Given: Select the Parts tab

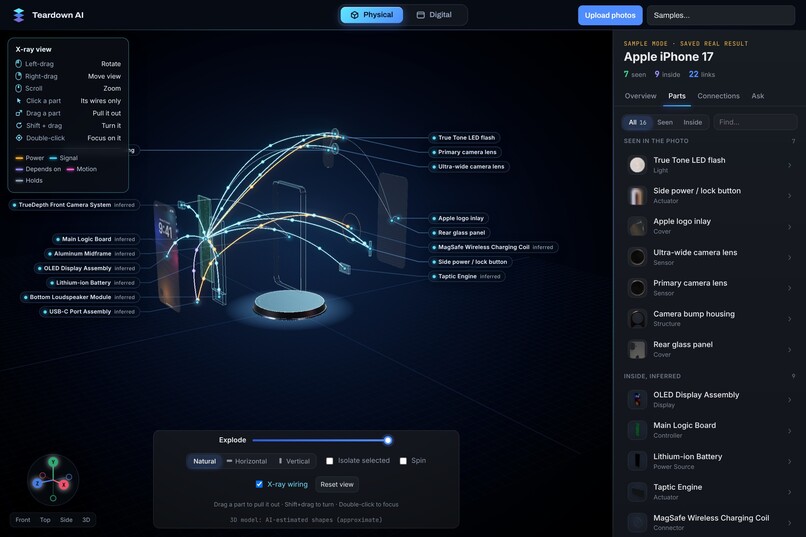Looking at the screenshot, I should pos(676,96).
